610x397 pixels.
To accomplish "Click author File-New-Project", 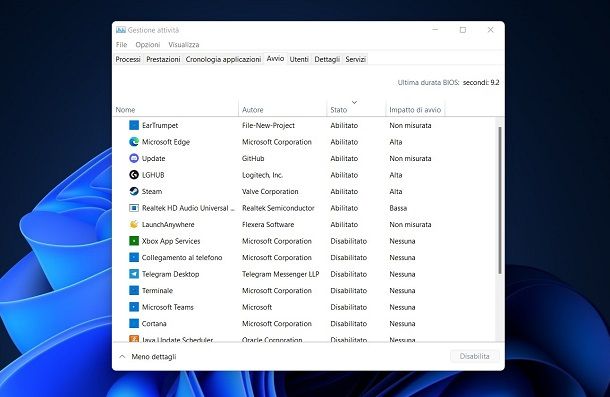I will pyautogui.click(x=268, y=125).
